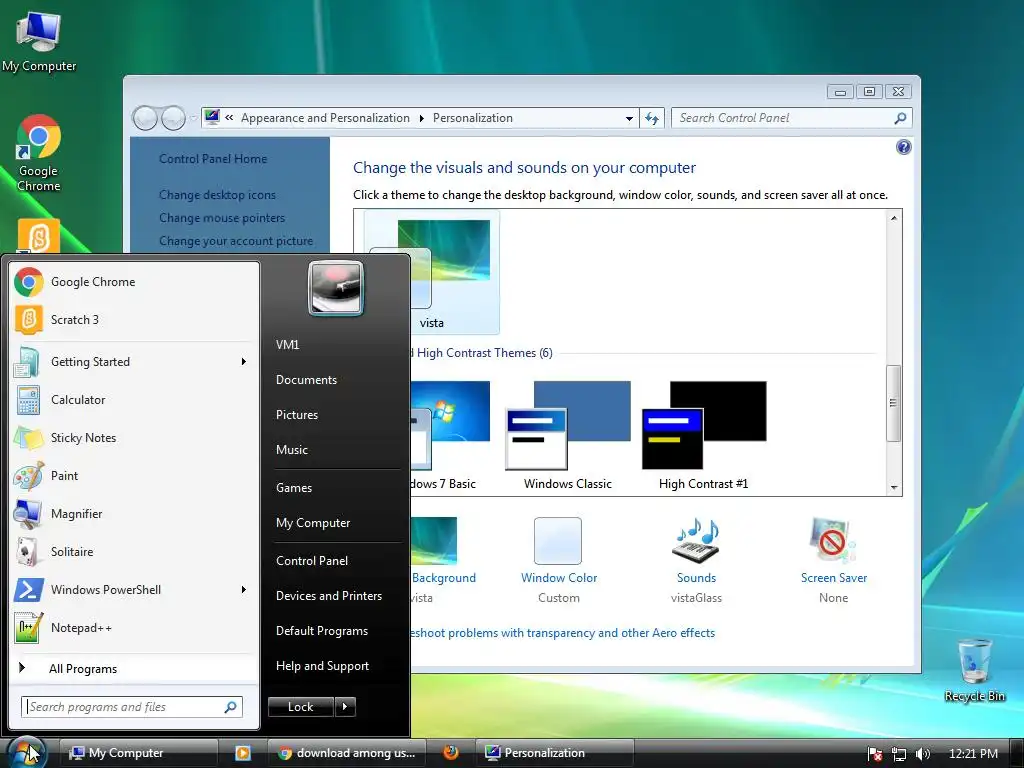The height and width of the screenshot is (768, 1024).
Task: Click Change your account picture link
Action: tap(236, 241)
